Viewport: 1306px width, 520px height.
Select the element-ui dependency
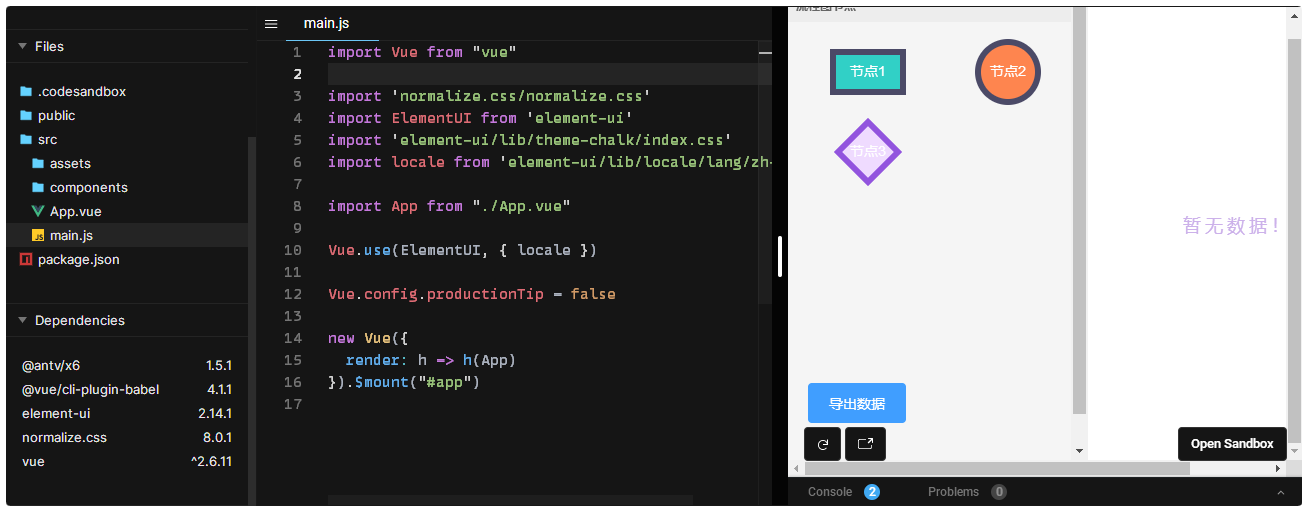point(127,413)
